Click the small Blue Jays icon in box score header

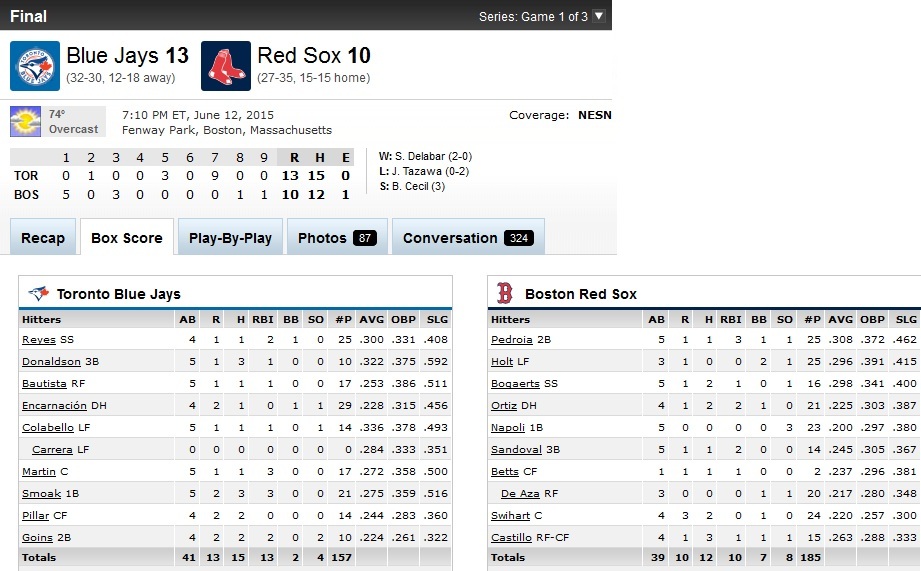(x=39, y=294)
